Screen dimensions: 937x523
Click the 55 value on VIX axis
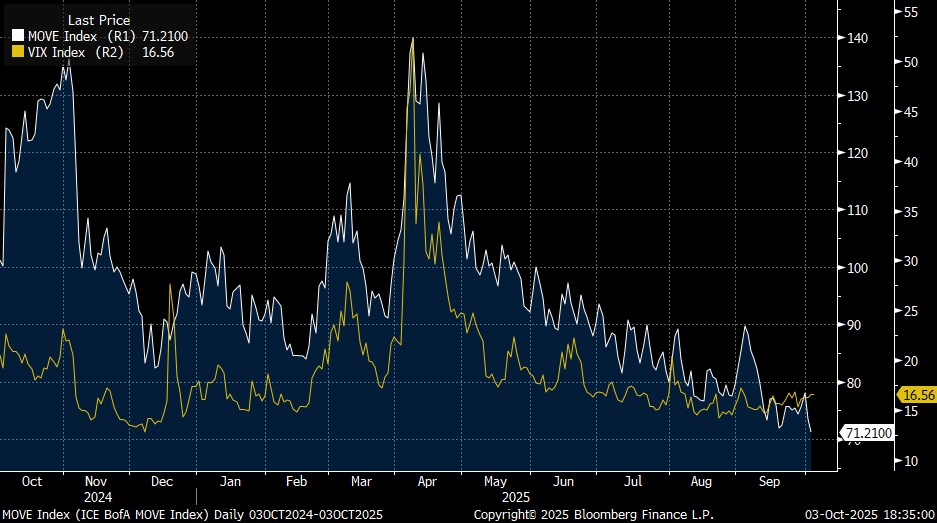click(911, 12)
